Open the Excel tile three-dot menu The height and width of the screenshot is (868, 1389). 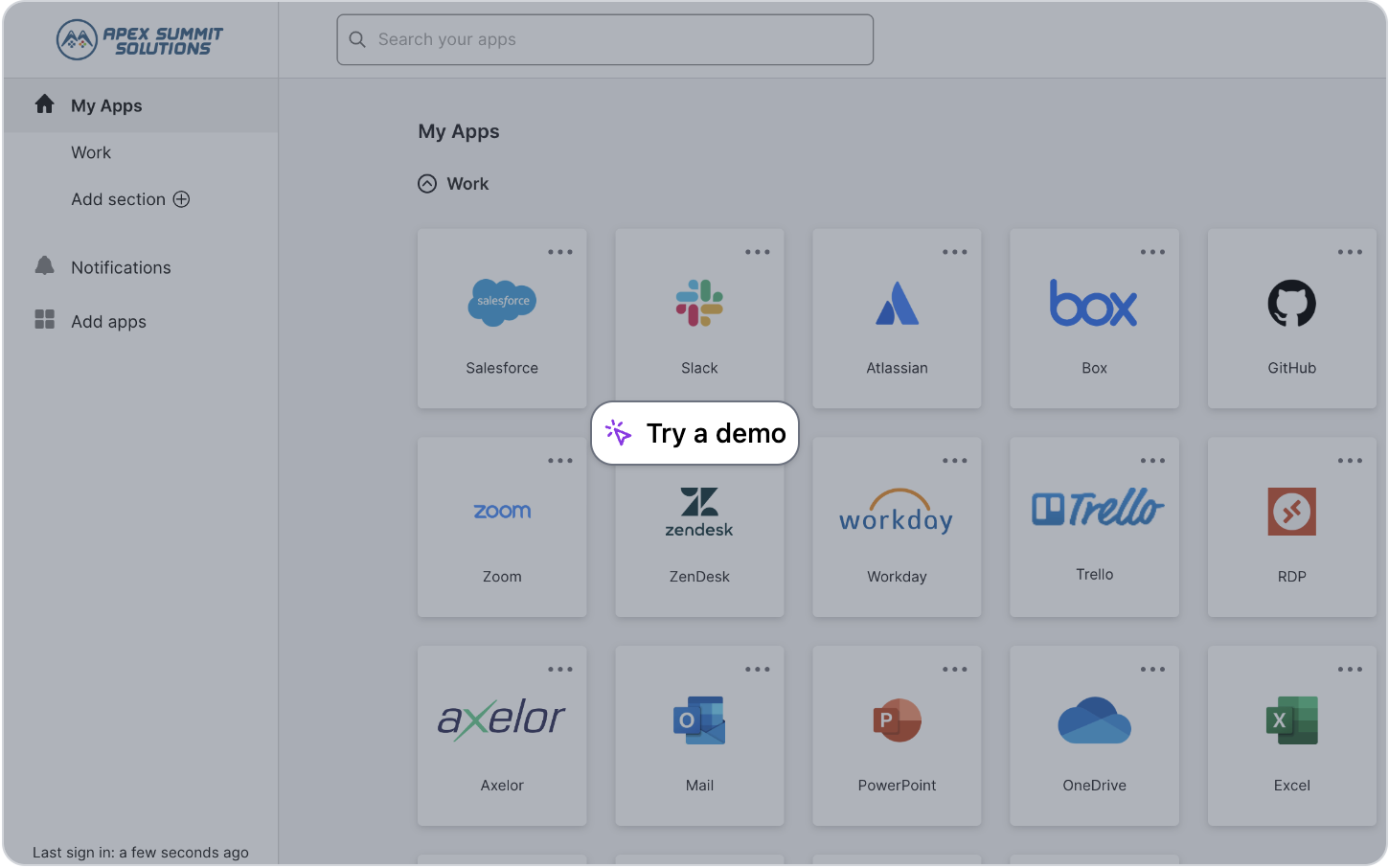point(1350,670)
